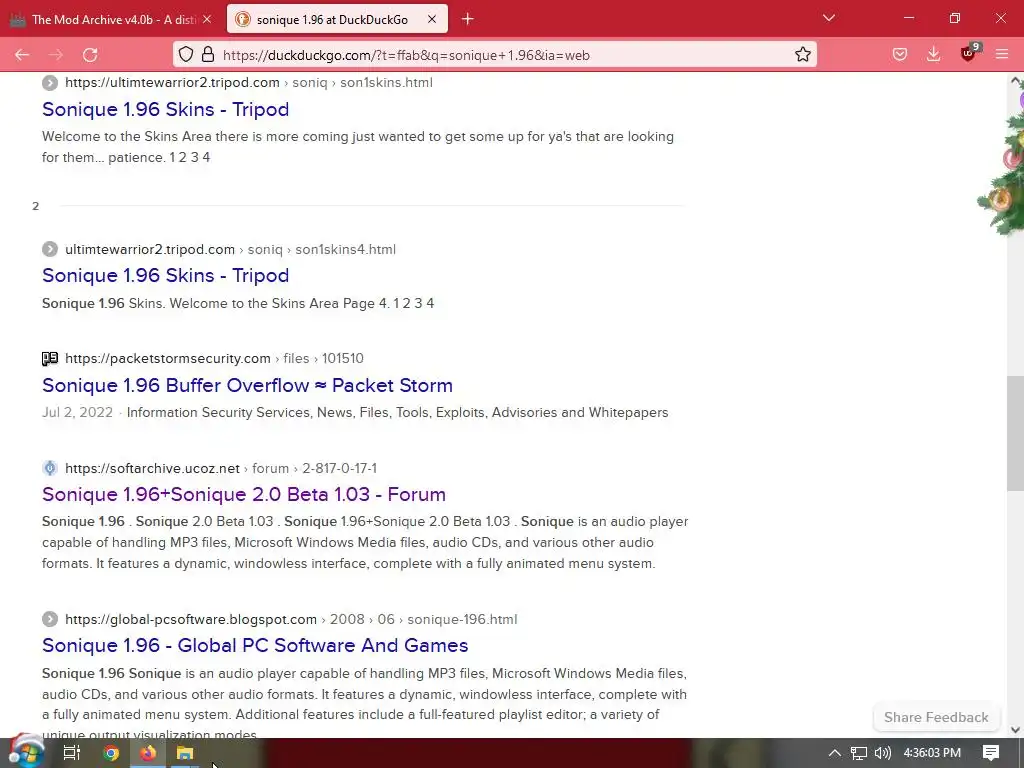Click the page 2 separator number
The width and height of the screenshot is (1024, 768).
pyautogui.click(x=35, y=206)
